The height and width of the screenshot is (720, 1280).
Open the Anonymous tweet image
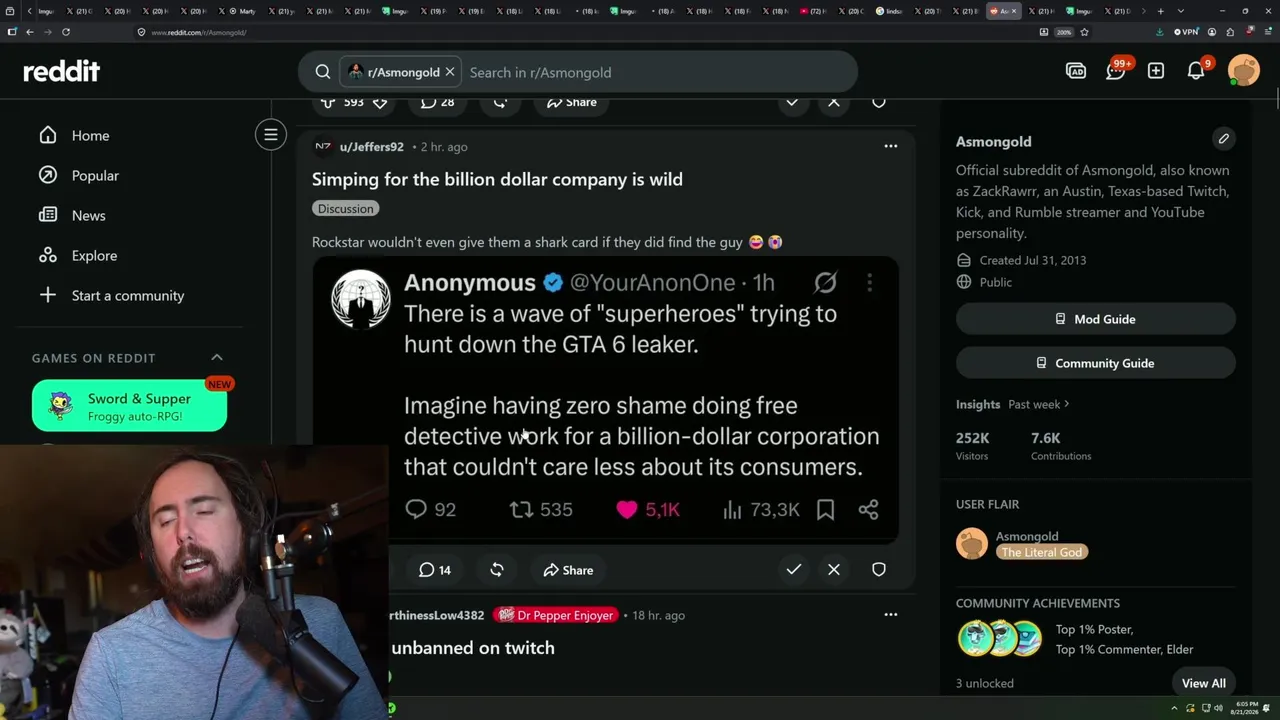605,400
